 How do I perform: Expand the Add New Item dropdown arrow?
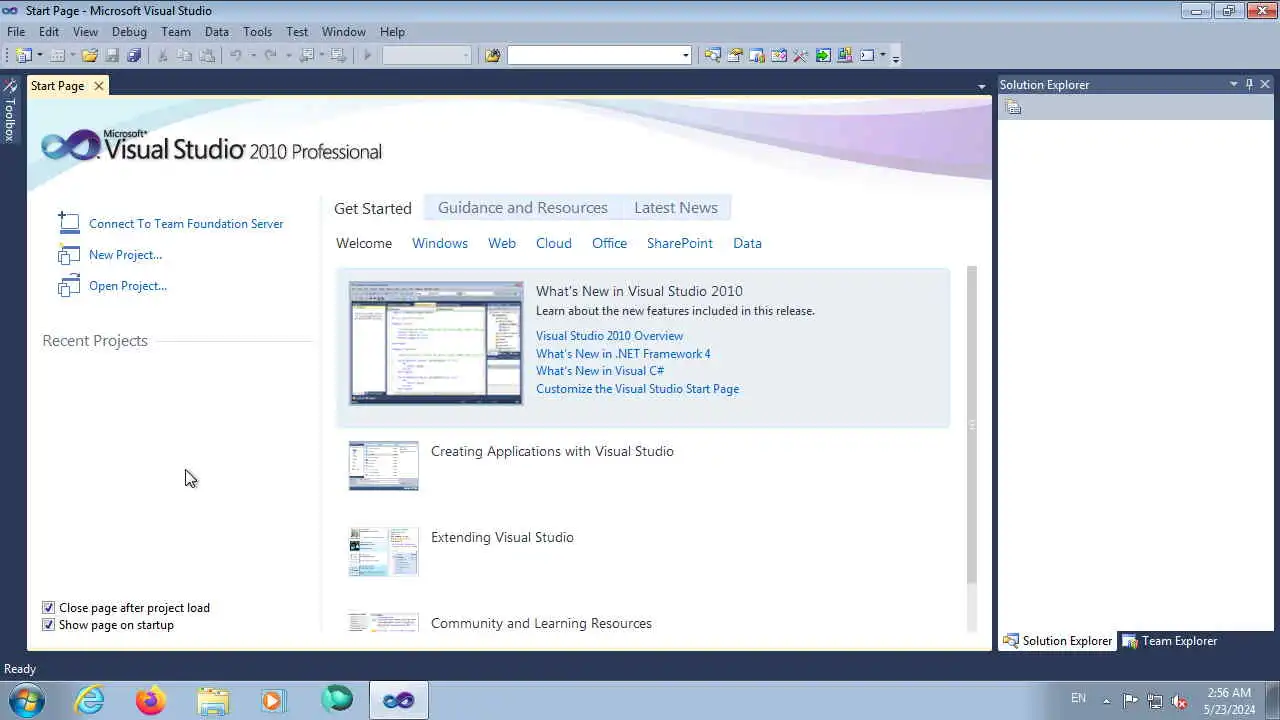click(72, 56)
